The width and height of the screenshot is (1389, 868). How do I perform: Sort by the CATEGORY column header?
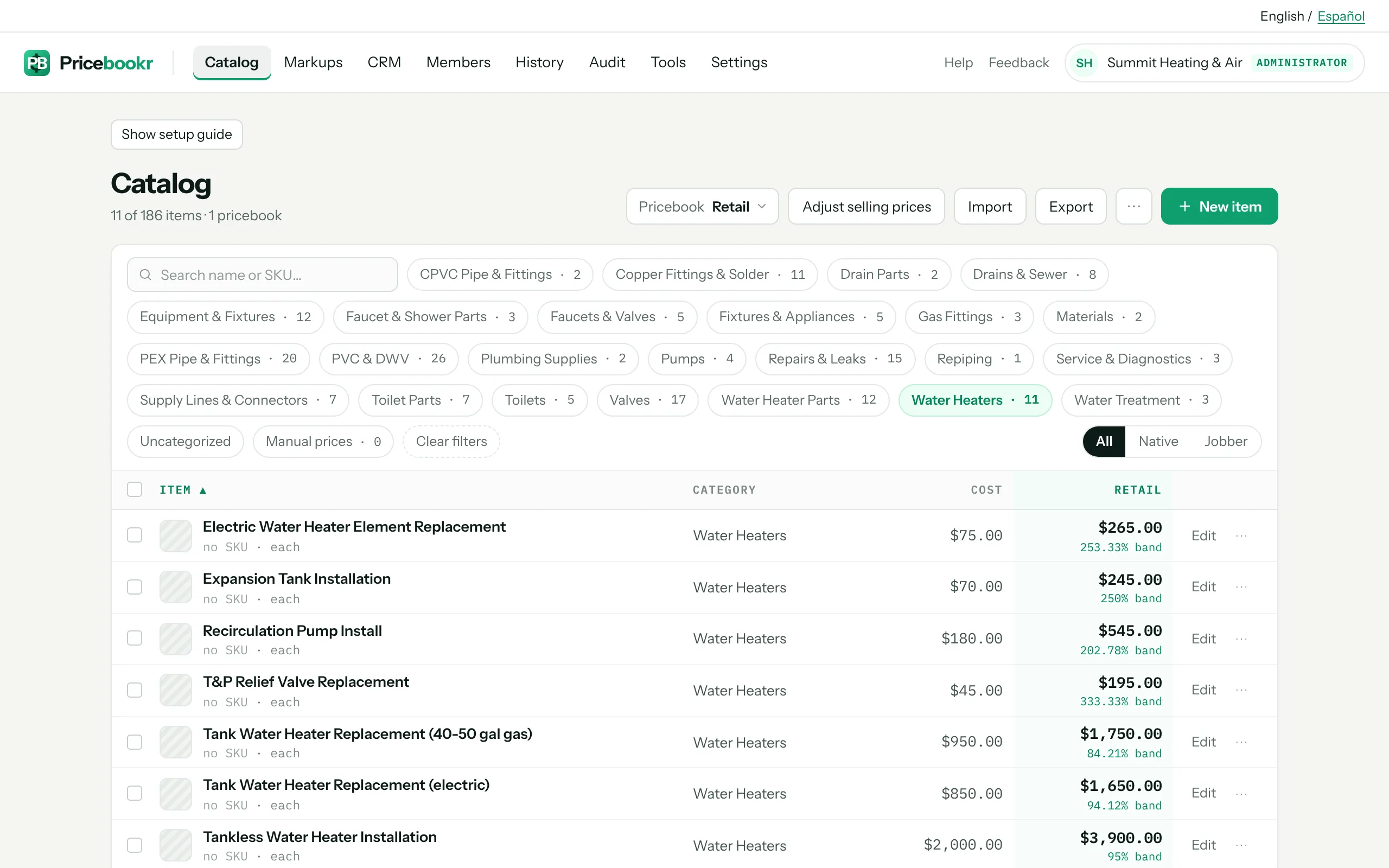[724, 490]
